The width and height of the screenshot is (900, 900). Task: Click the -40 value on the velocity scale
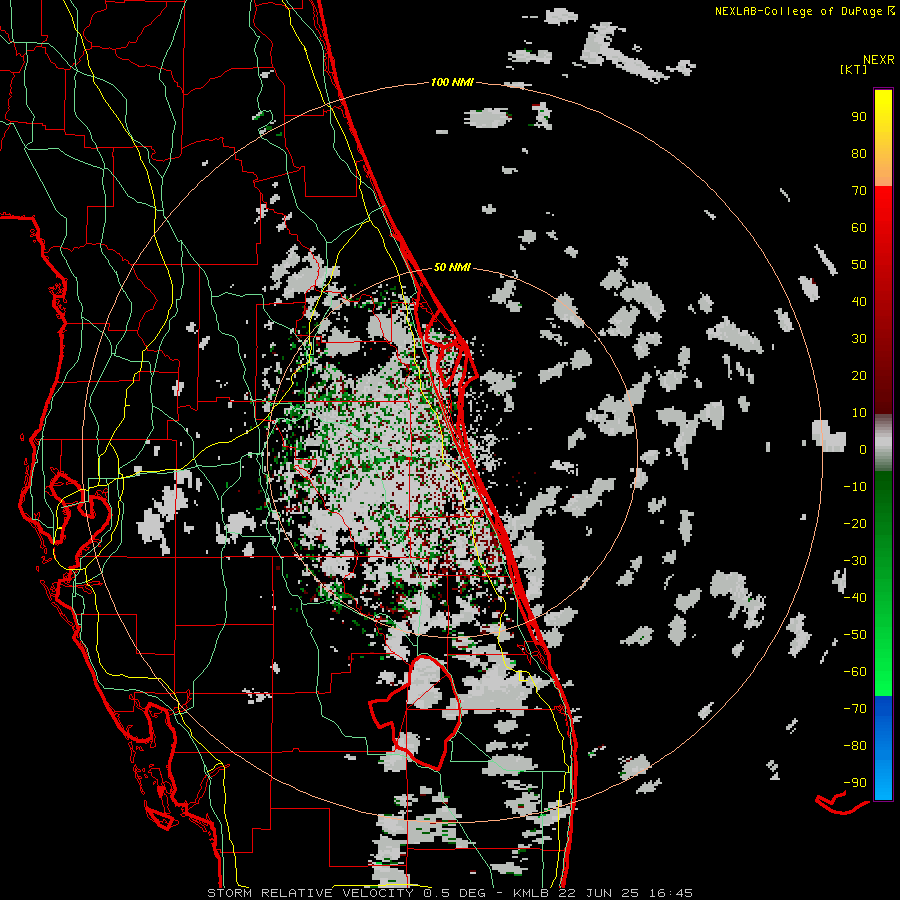(x=855, y=598)
